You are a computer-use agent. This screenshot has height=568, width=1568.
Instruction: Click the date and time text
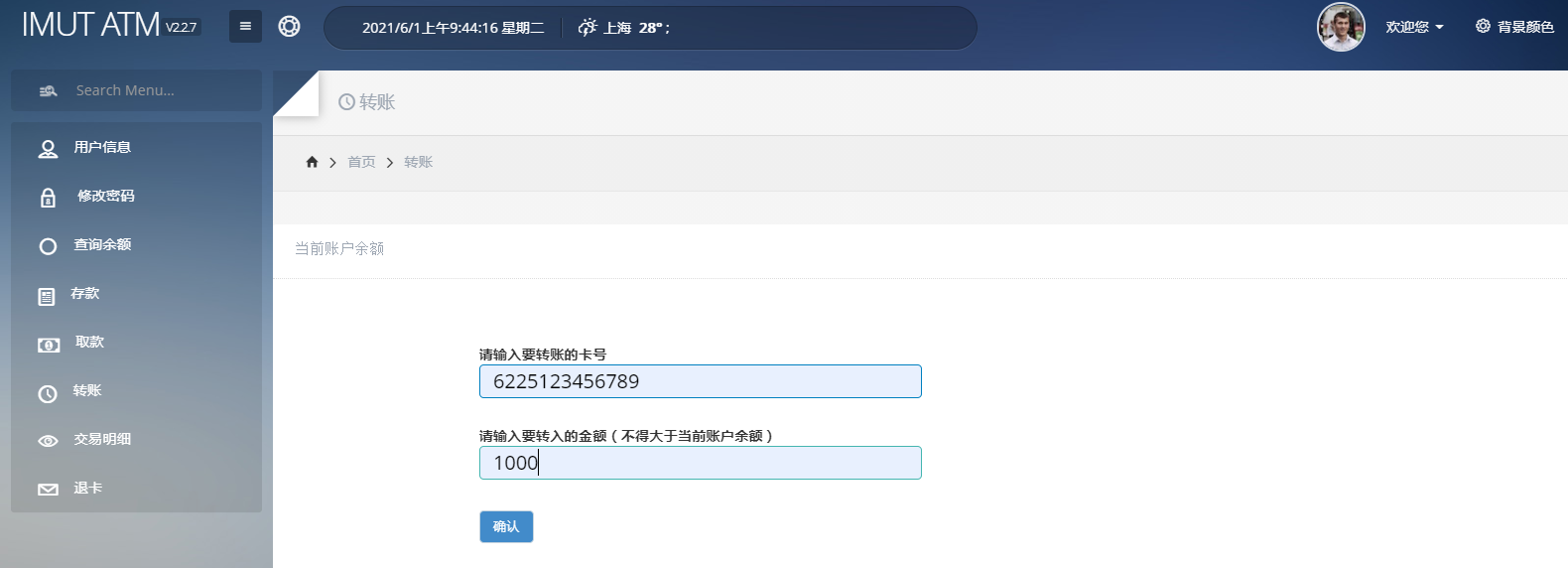[454, 28]
